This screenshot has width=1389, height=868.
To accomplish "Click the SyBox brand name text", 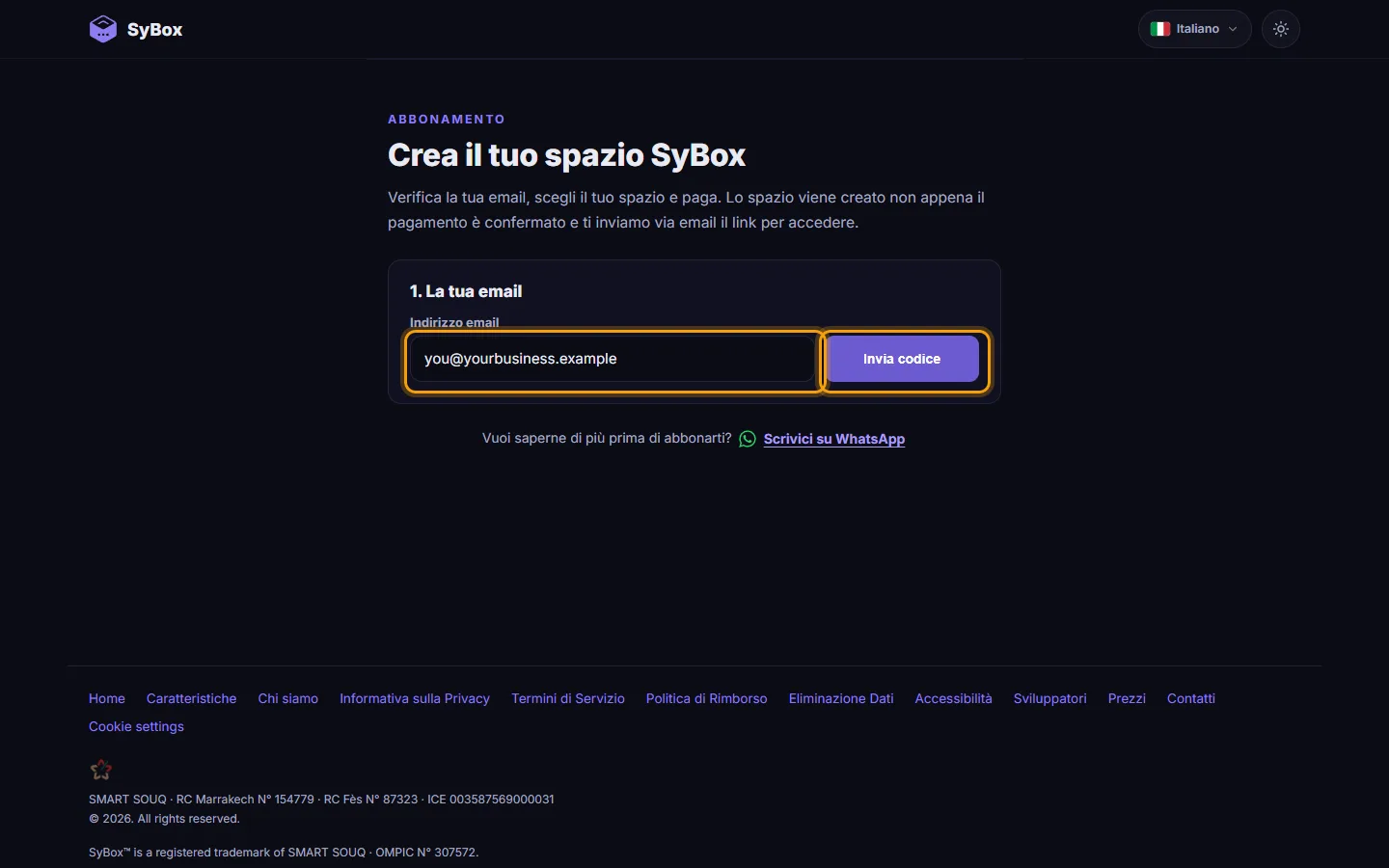I will pyautogui.click(x=154, y=30).
